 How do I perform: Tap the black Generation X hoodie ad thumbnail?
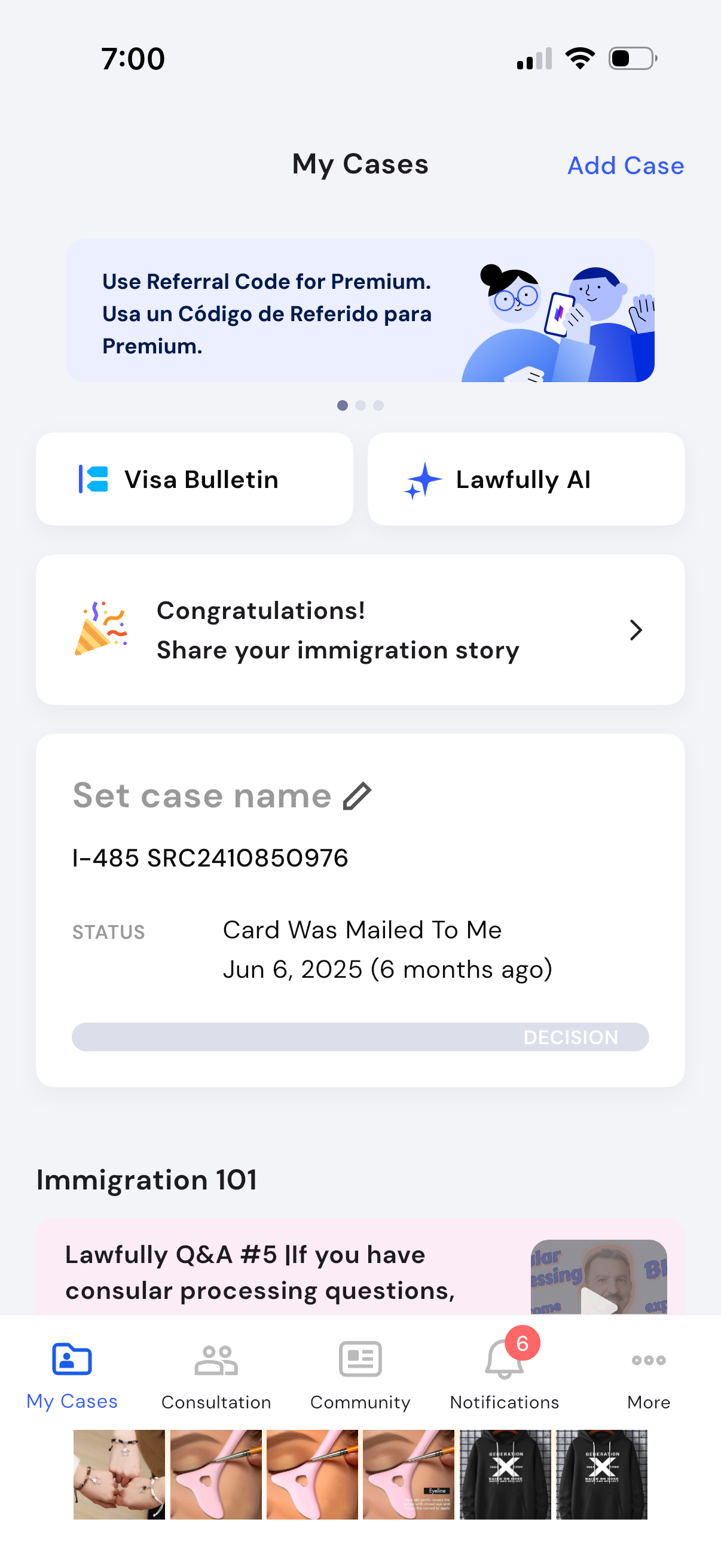[505, 1474]
